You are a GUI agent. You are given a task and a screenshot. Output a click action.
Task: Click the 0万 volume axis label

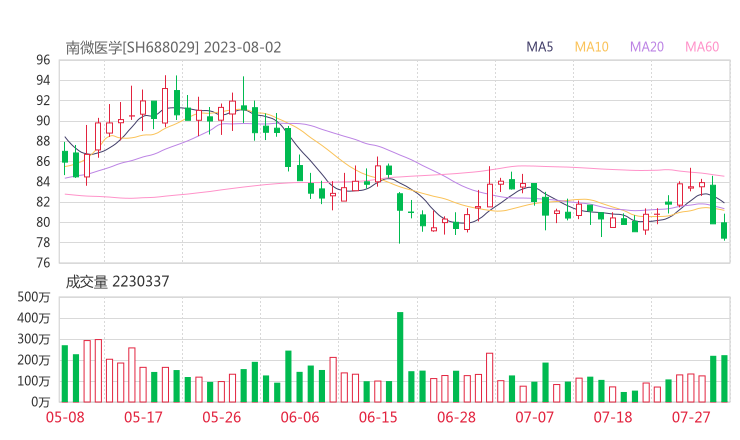pos(41,402)
